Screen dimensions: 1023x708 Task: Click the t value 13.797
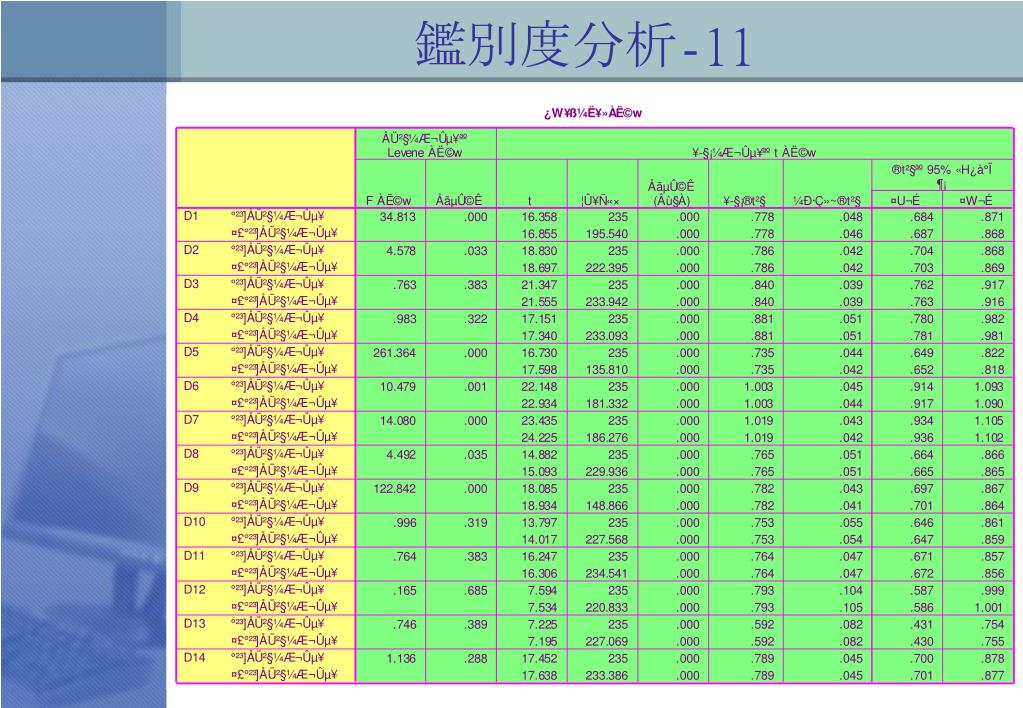pos(539,522)
